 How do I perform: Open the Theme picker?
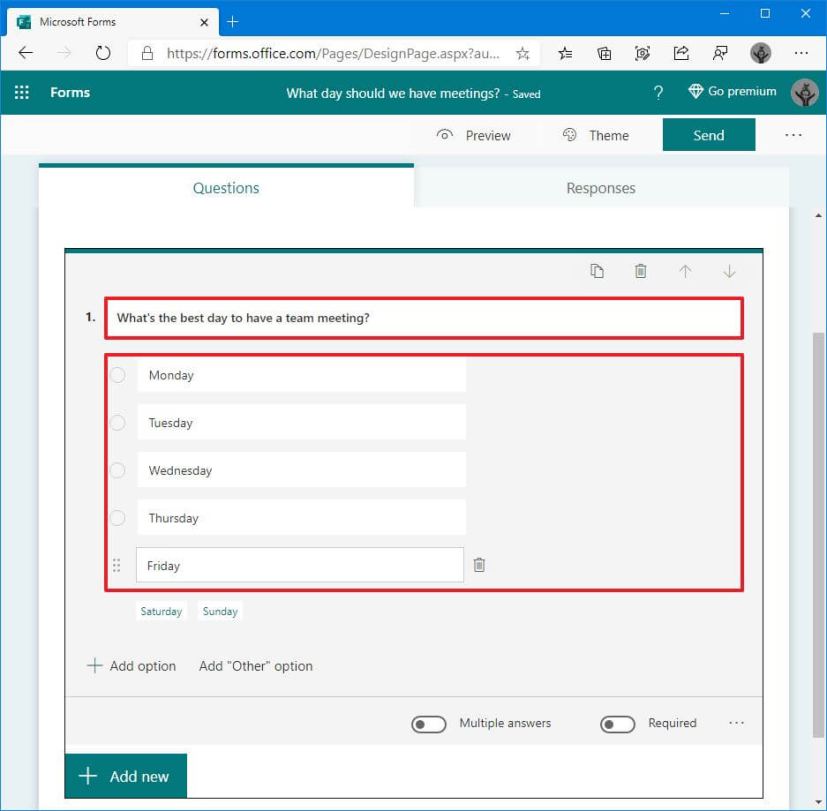(x=595, y=136)
